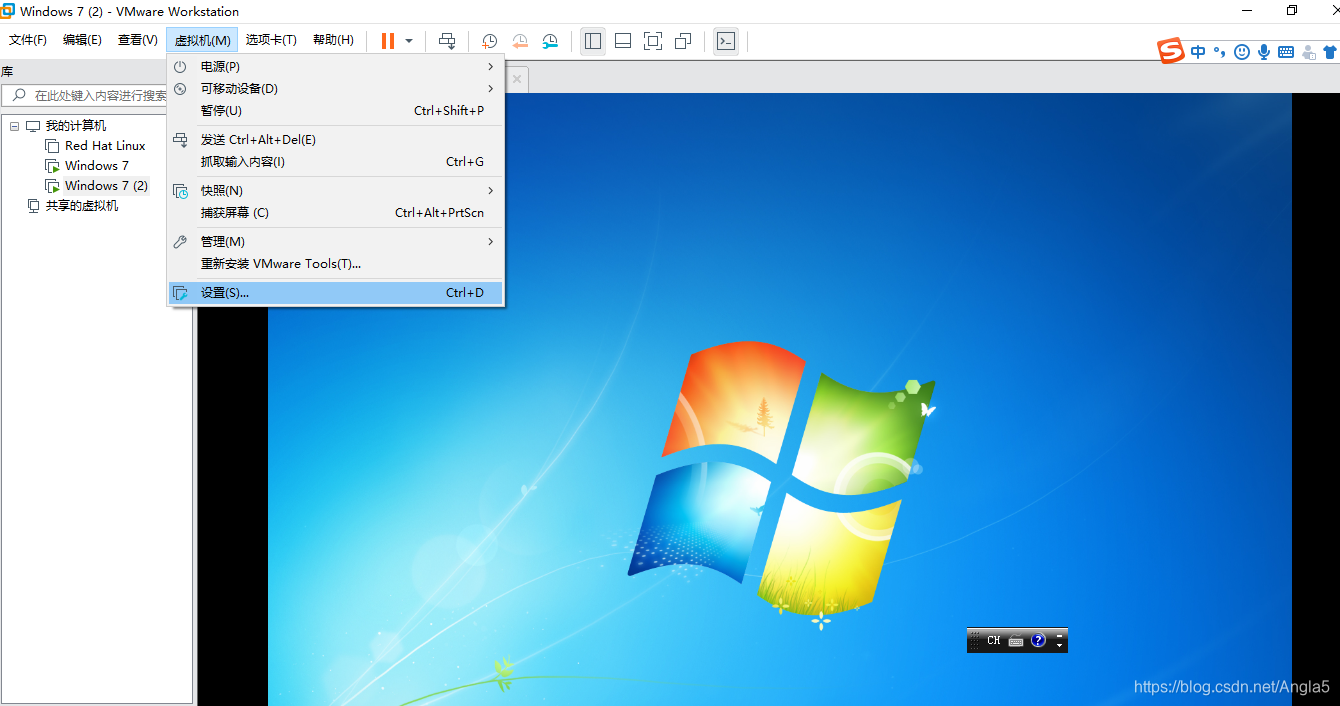Click the Sogou S logo icon
The image size is (1340, 706).
1171,51
